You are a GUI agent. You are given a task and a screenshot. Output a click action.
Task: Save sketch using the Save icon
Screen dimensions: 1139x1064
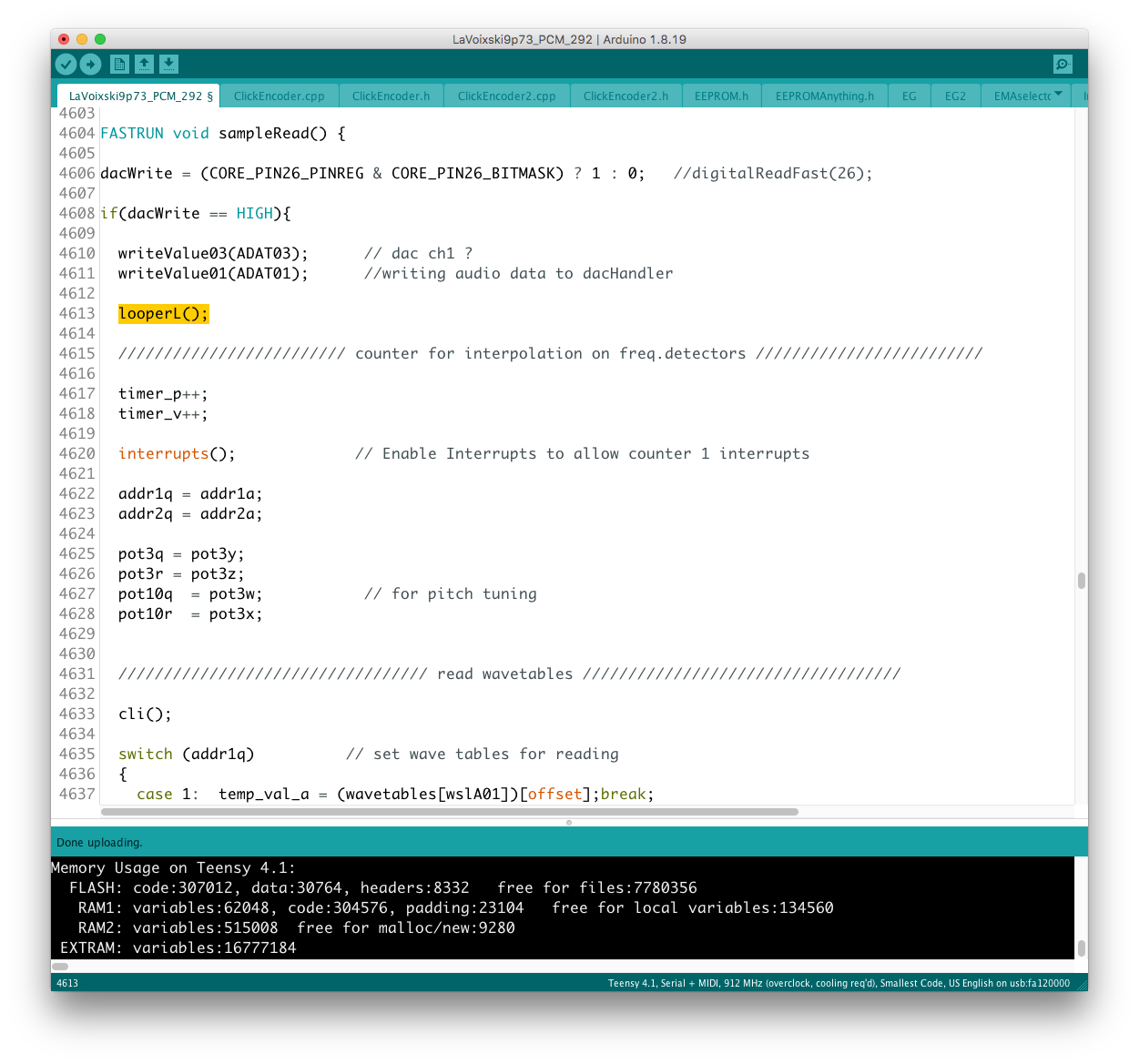pos(168,64)
